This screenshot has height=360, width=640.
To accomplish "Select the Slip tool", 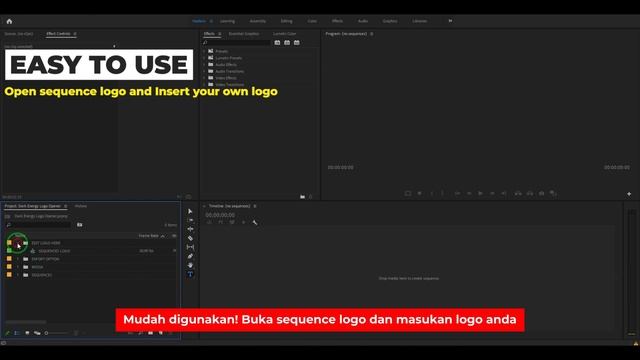I will [190, 247].
